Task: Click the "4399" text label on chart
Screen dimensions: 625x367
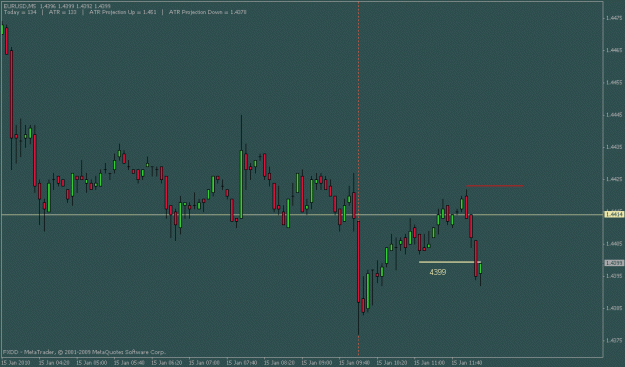Action: pyautogui.click(x=438, y=272)
